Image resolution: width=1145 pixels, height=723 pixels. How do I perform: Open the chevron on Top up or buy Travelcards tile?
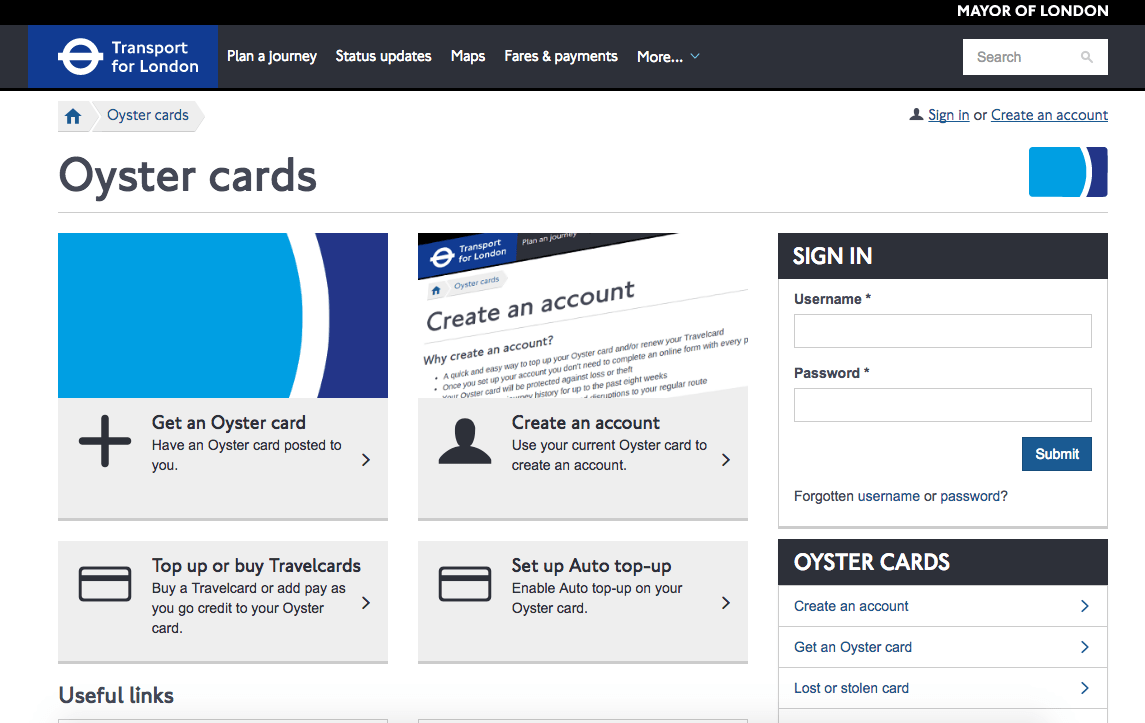pyautogui.click(x=366, y=602)
